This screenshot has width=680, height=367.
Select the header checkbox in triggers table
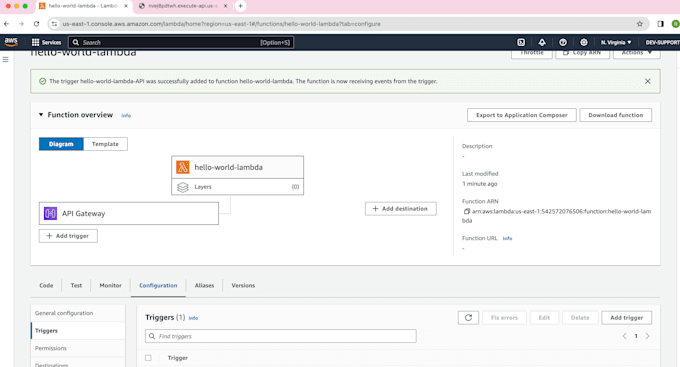coord(148,358)
